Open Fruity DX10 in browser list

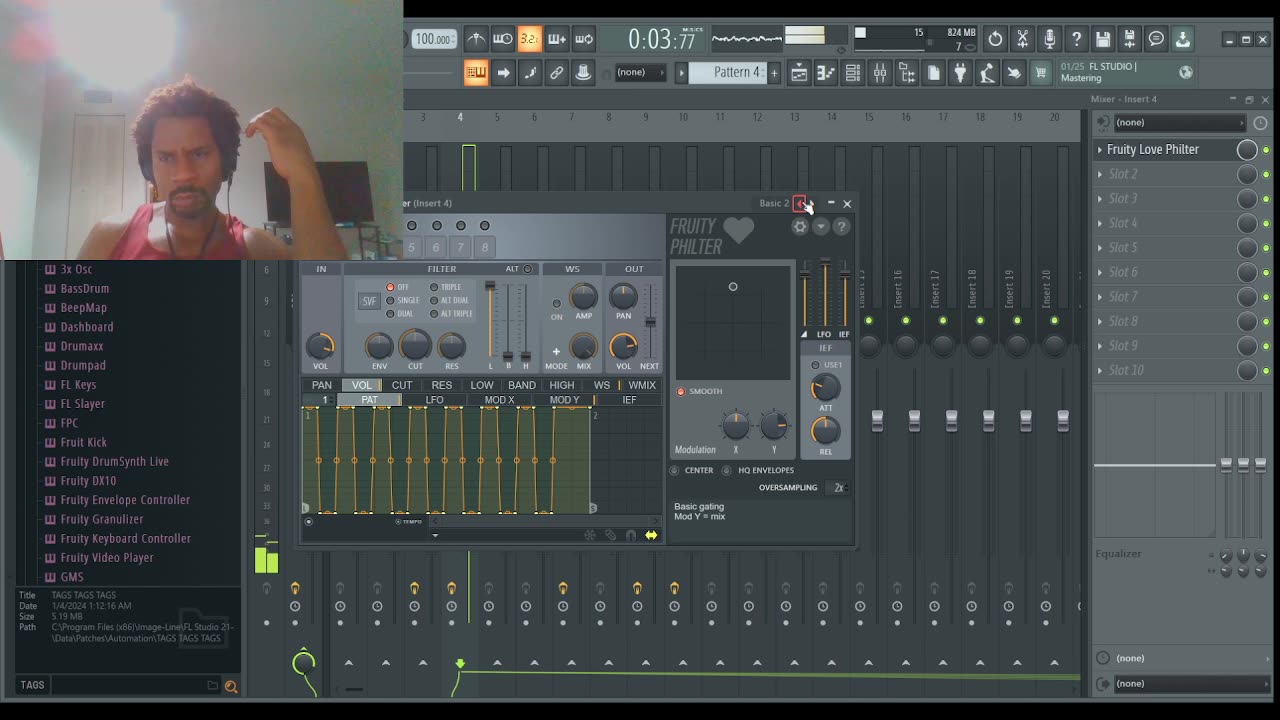coord(88,481)
